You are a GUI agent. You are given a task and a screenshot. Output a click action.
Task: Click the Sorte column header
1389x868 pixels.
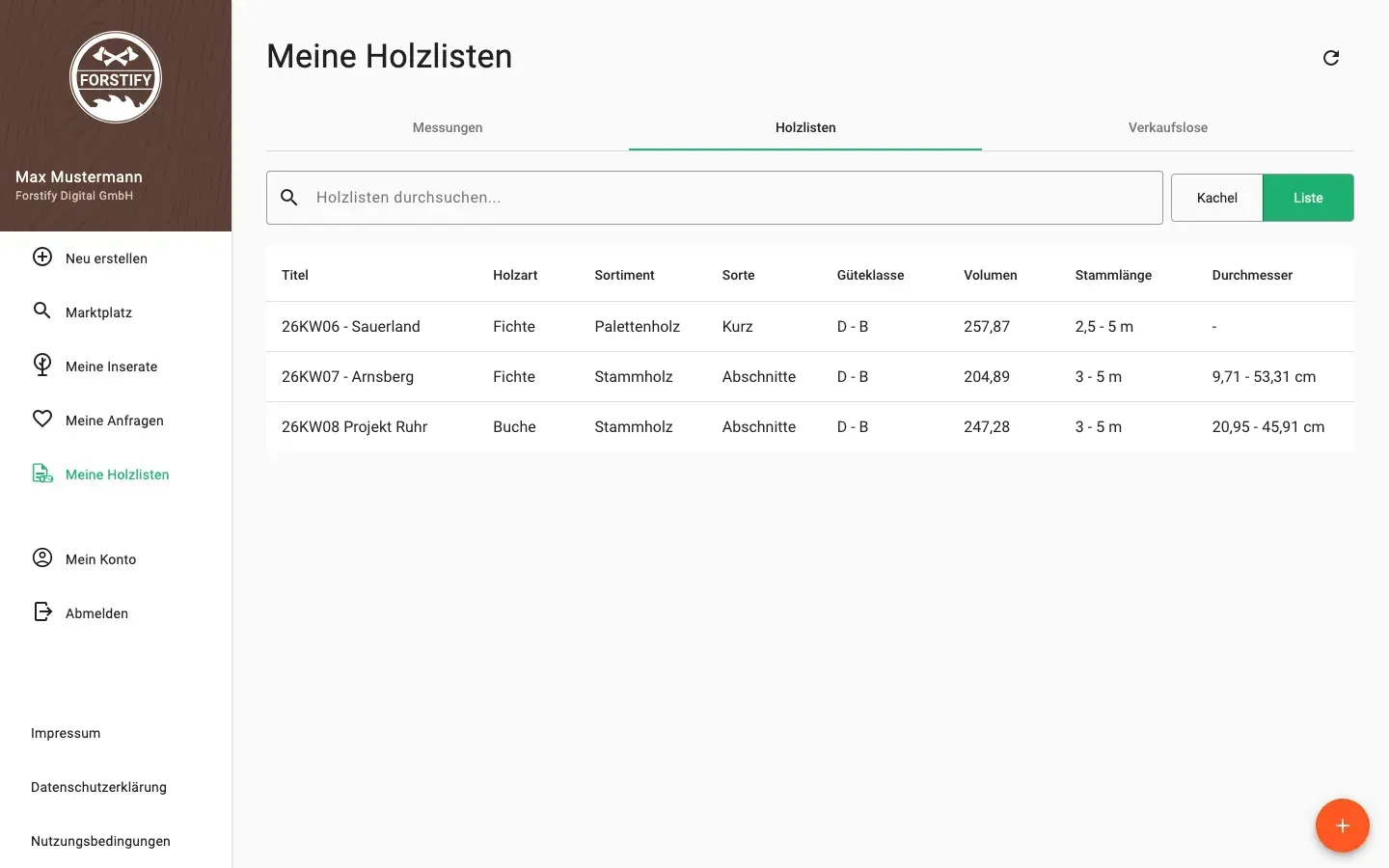[x=739, y=275]
